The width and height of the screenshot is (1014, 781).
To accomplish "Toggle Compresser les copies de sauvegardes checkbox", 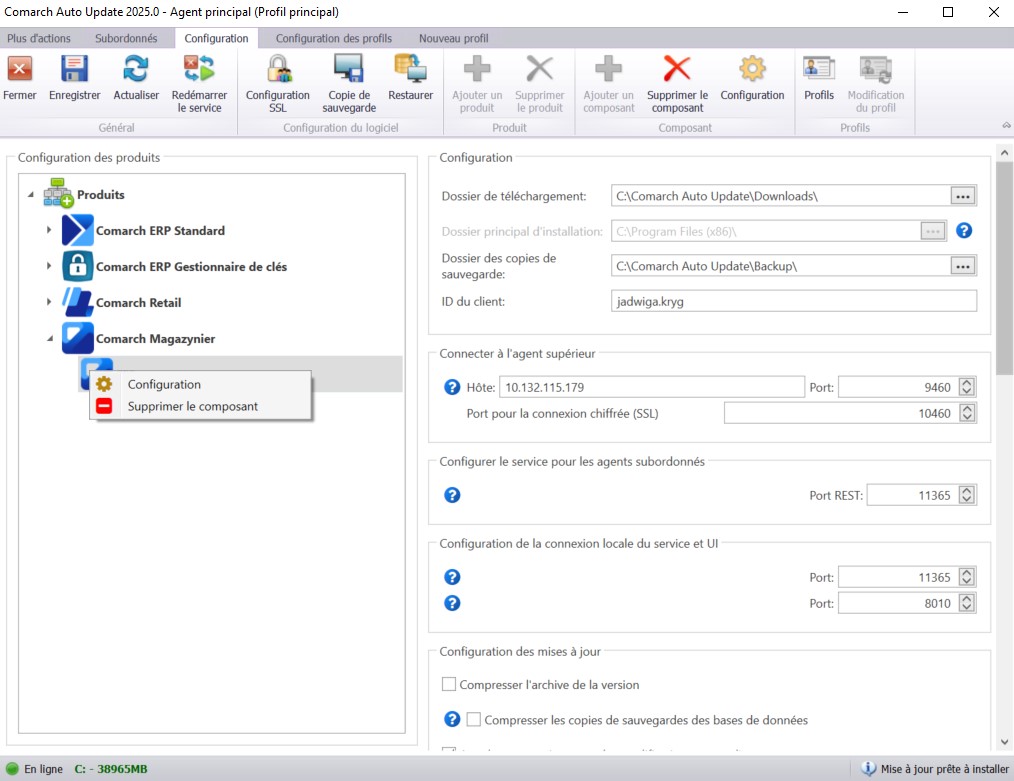I will [x=473, y=720].
